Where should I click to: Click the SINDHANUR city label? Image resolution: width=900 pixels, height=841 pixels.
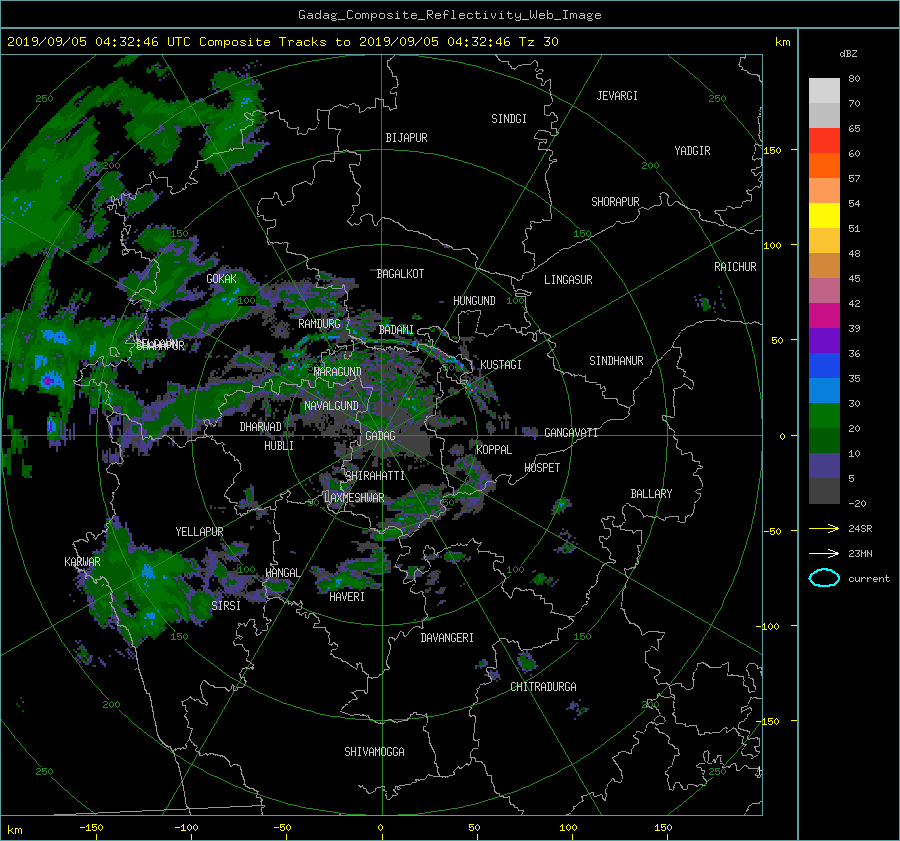[x=616, y=361]
